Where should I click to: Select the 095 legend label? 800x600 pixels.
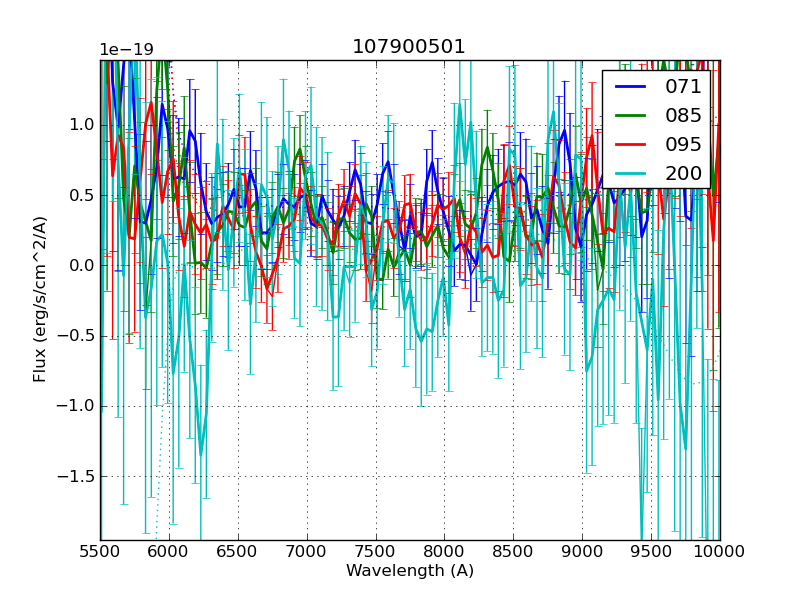pyautogui.click(x=683, y=145)
